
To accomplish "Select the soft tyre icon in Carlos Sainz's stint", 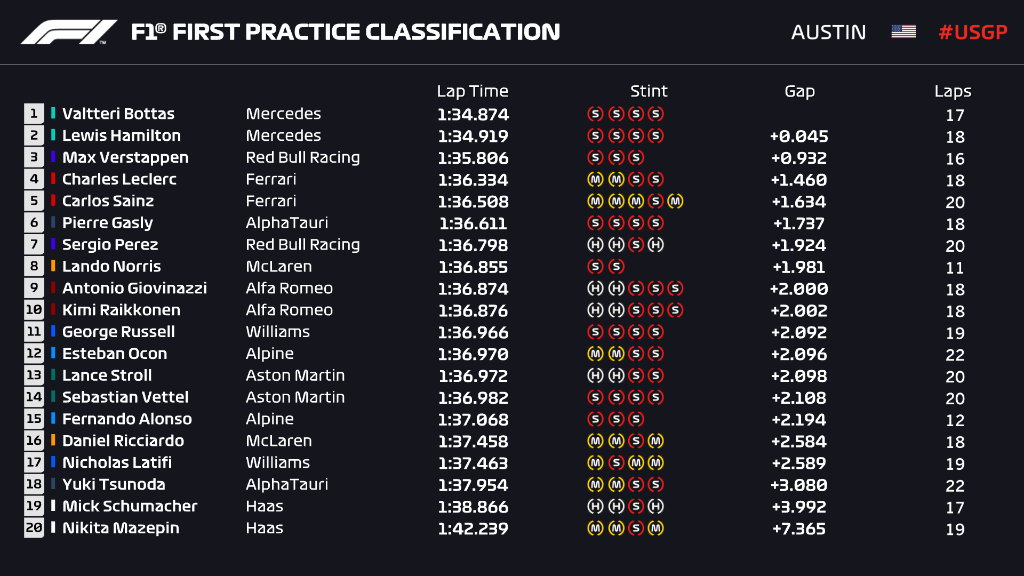I will point(655,201).
